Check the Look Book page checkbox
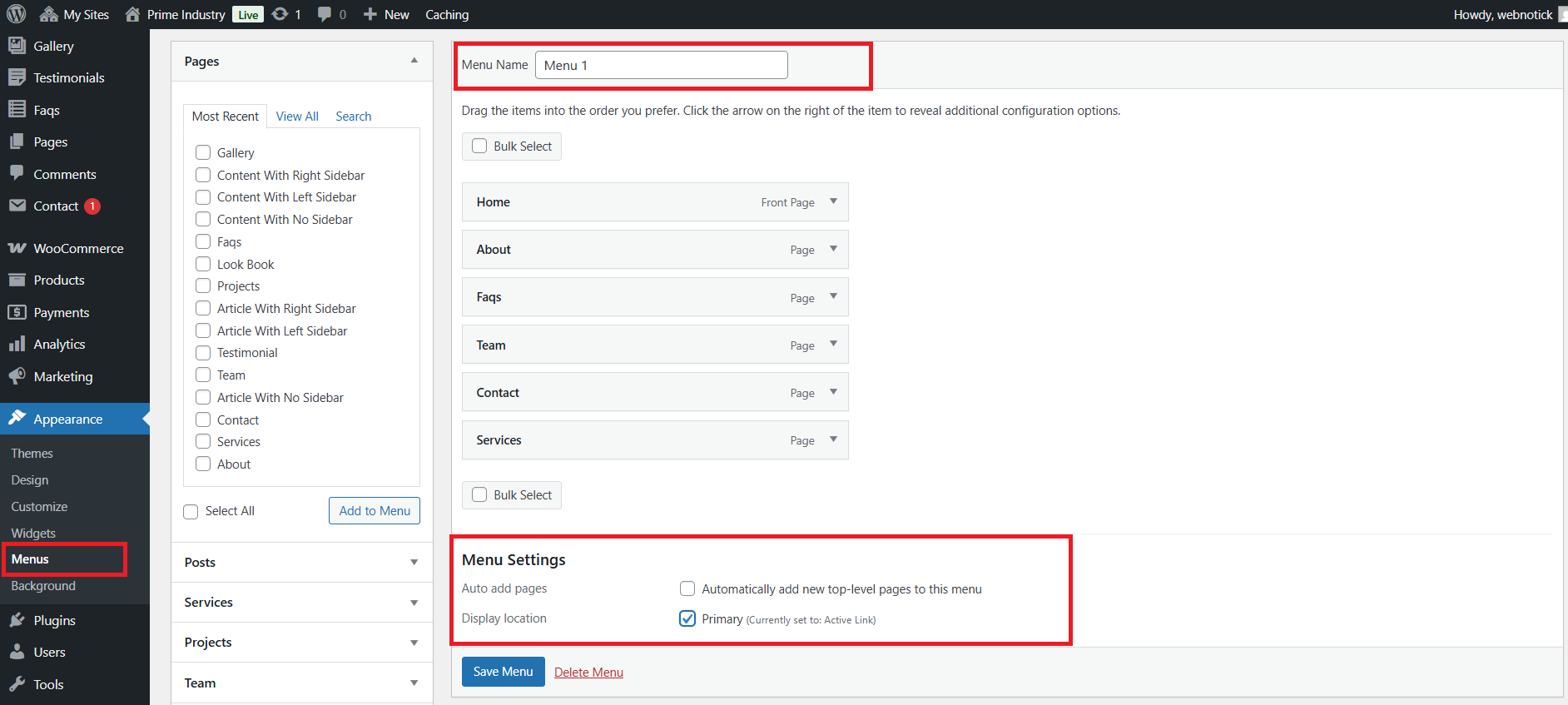1568x705 pixels. point(203,264)
